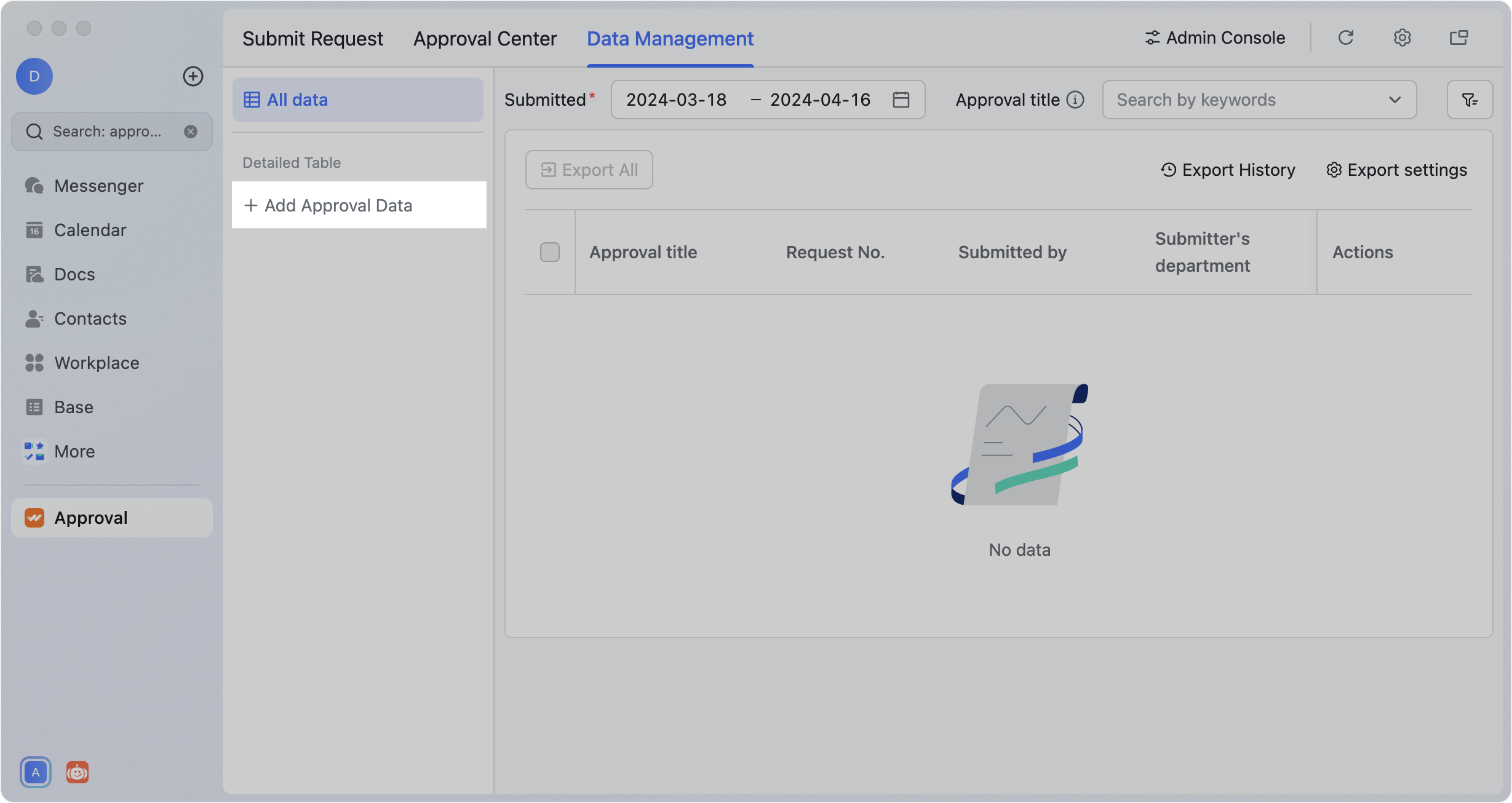Viewport: 1512px width, 803px height.
Task: Click the plus create icon near avatar
Action: tap(193, 76)
